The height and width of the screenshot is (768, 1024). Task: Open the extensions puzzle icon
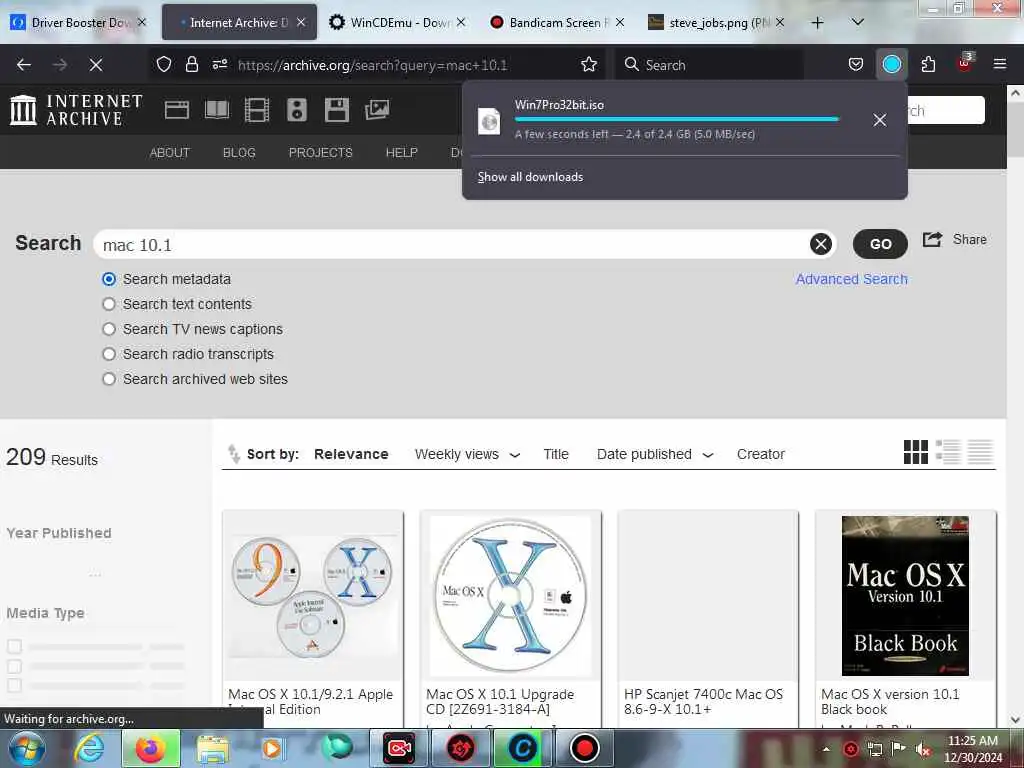[x=928, y=64]
